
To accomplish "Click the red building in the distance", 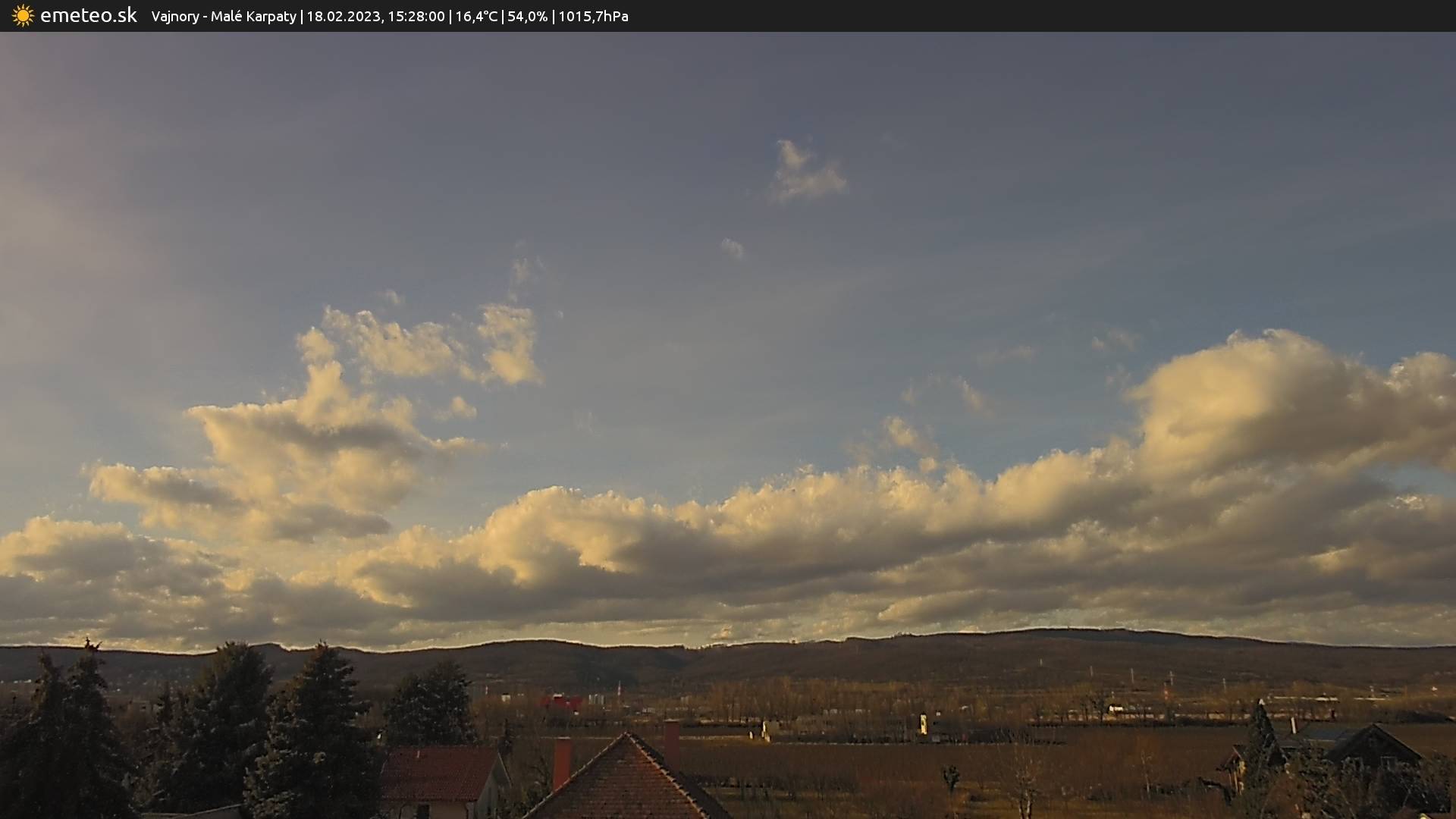I will point(561,702).
